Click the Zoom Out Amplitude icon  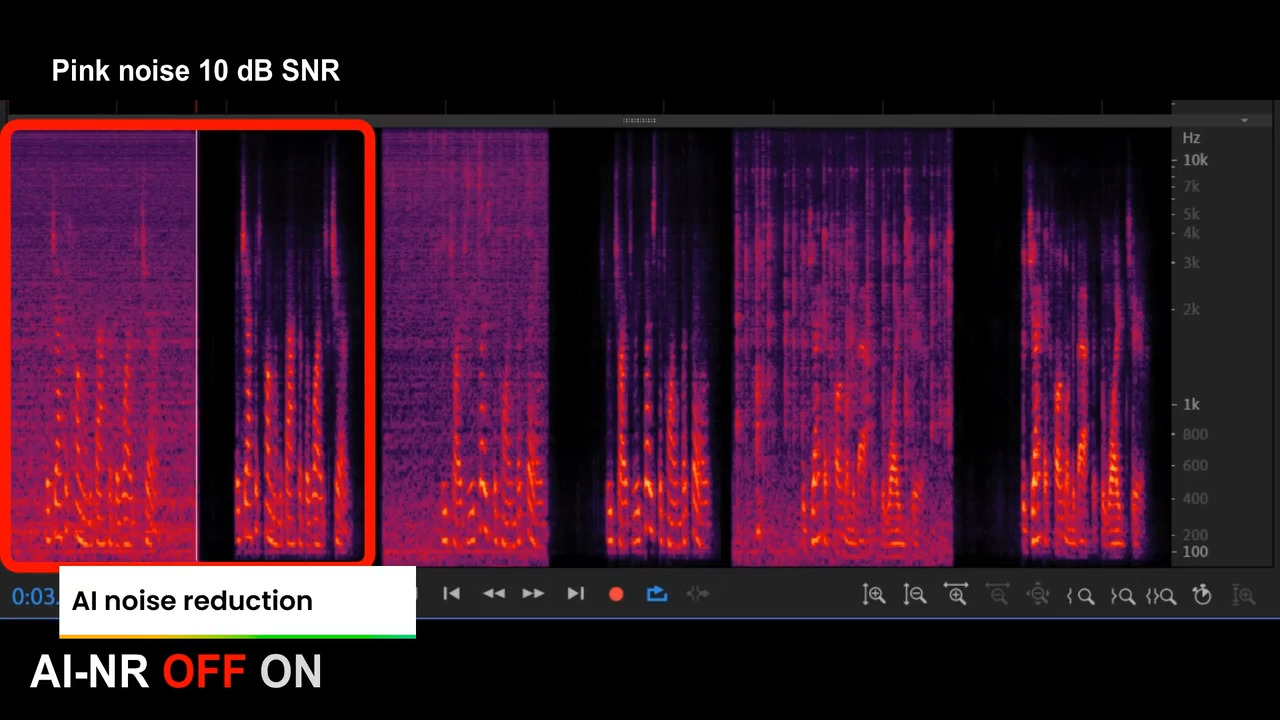[x=915, y=595]
